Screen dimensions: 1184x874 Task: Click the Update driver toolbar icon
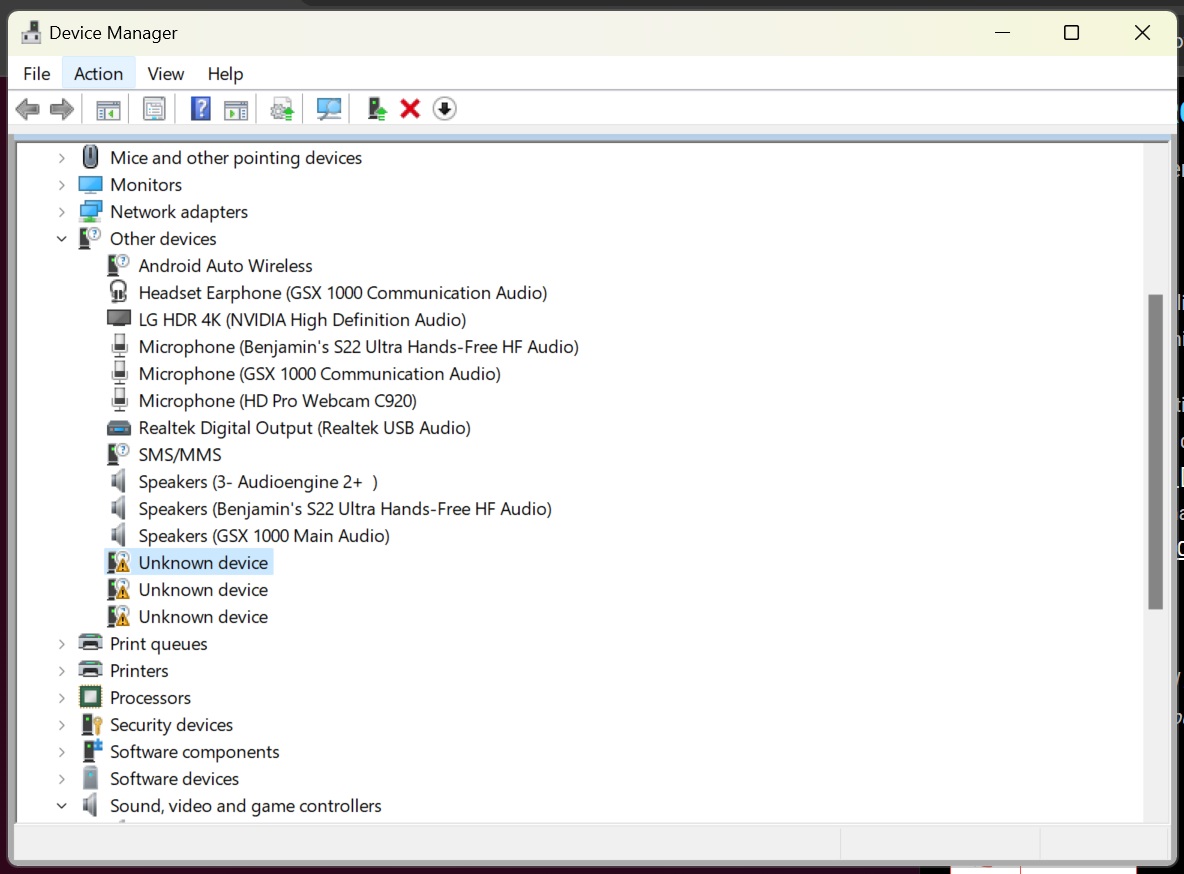pyautogui.click(x=281, y=108)
